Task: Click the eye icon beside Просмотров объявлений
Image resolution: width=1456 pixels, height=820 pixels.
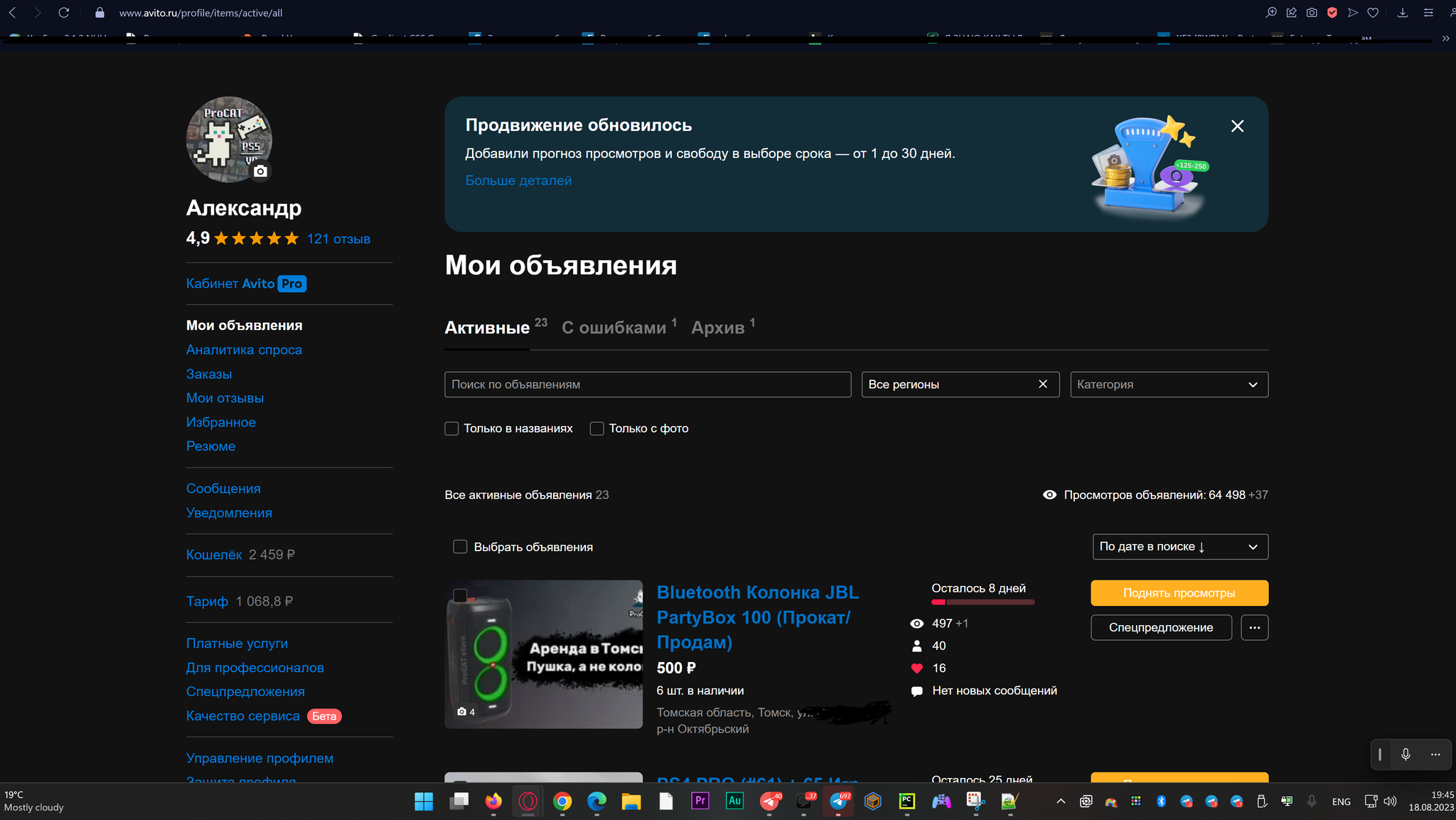Action: [1049, 495]
